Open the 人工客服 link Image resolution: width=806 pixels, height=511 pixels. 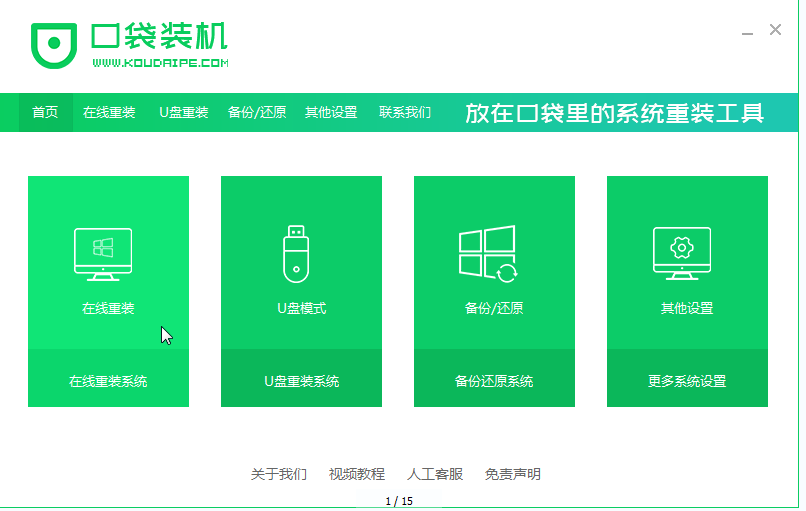(x=435, y=474)
